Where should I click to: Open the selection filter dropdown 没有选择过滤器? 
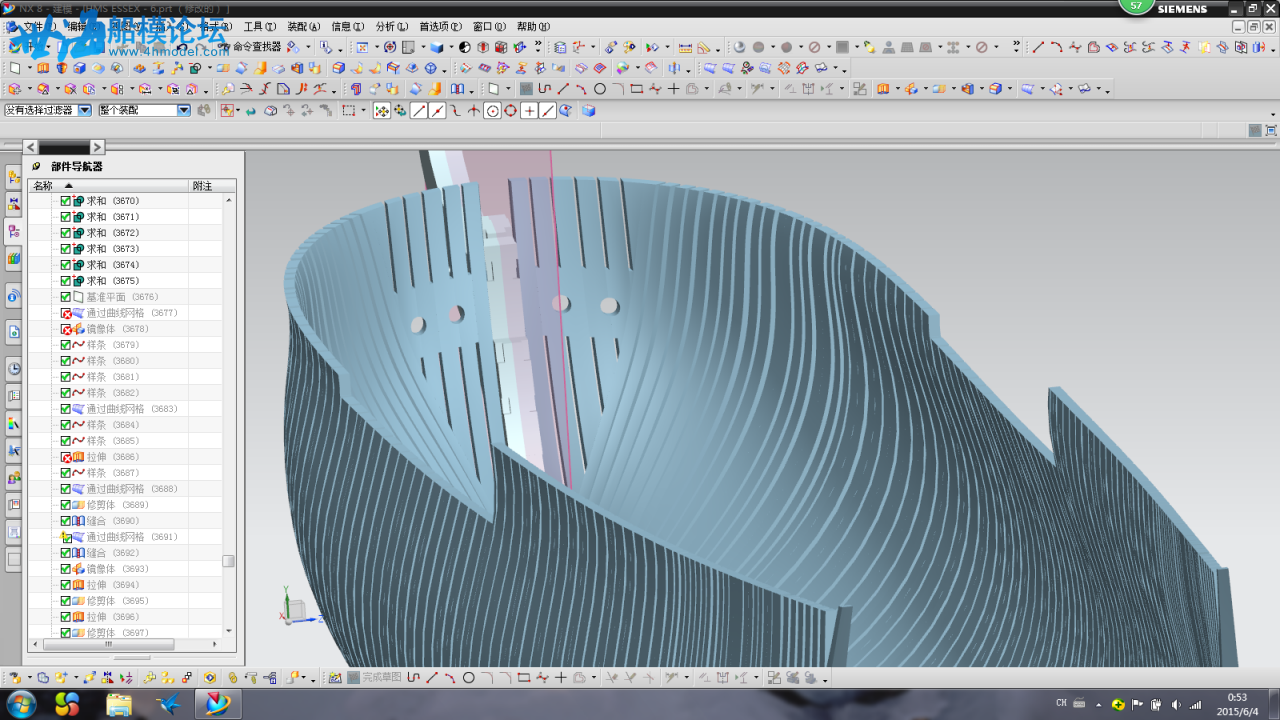pos(48,110)
